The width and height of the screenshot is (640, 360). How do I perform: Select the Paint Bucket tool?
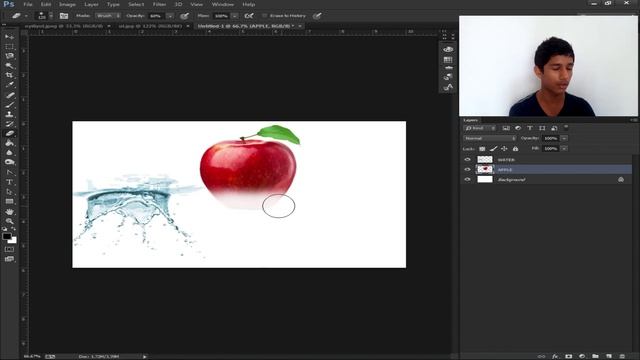(9, 143)
